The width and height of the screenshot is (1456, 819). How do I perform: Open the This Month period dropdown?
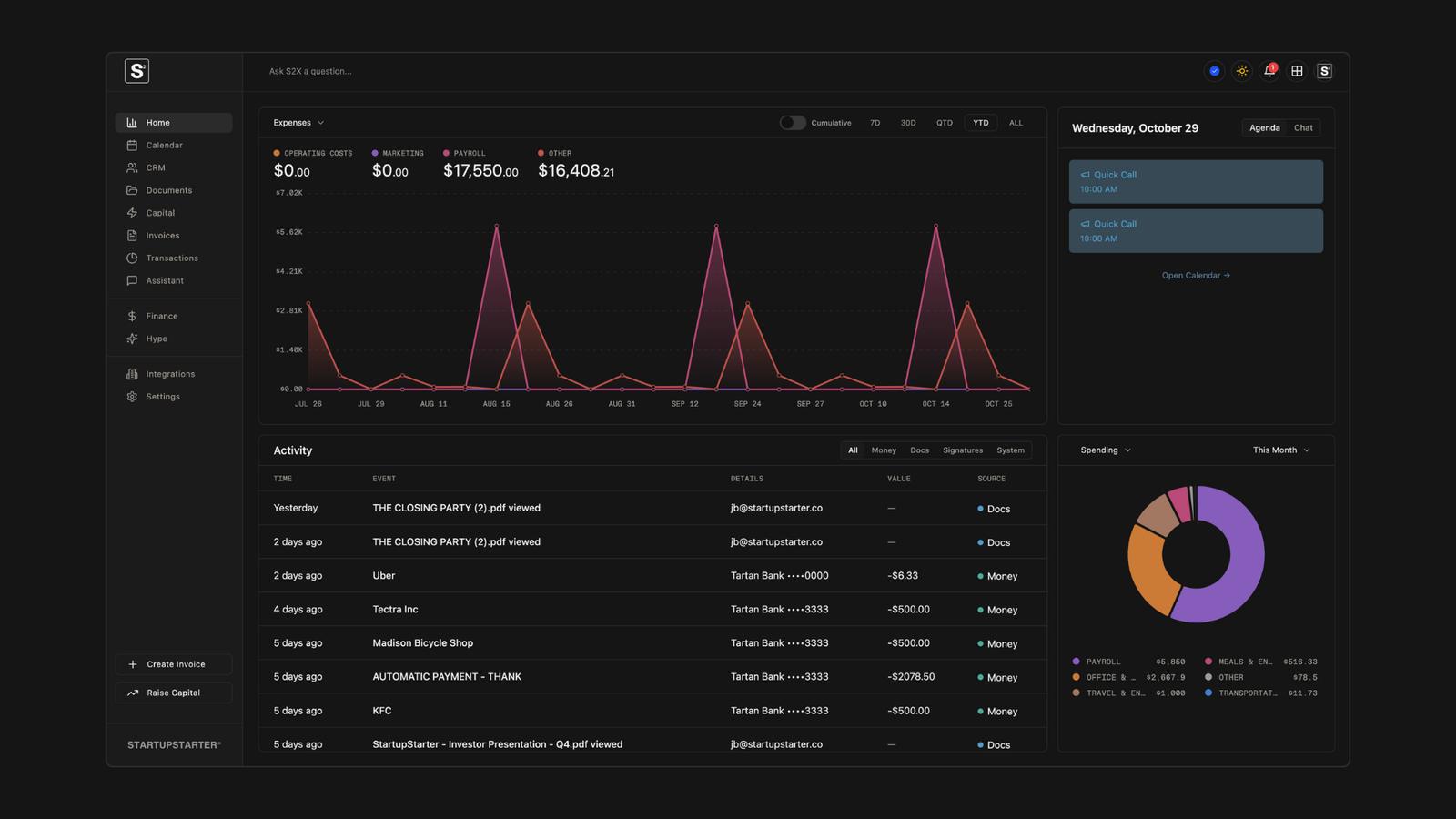(1281, 450)
